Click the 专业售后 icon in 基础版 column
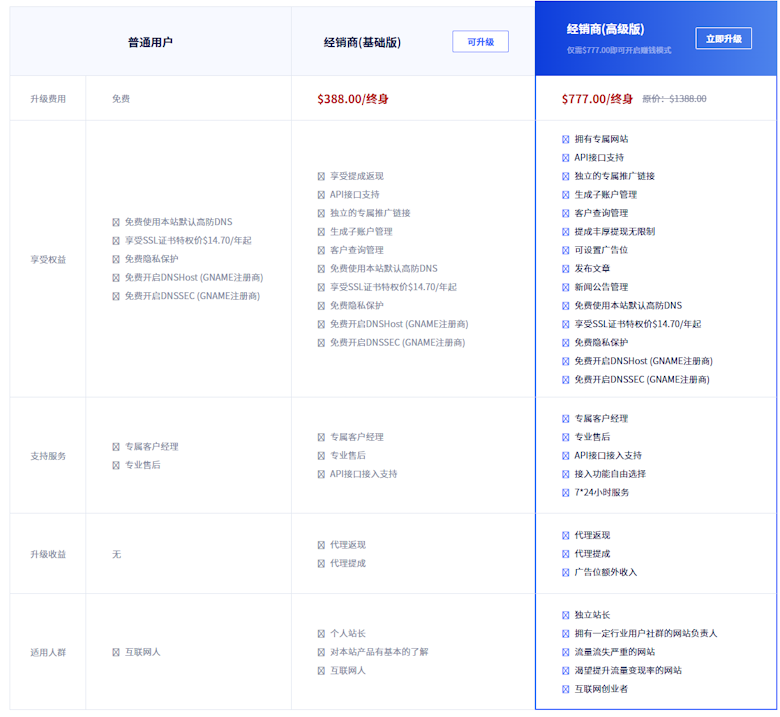This screenshot has width=780, height=717. tap(321, 456)
